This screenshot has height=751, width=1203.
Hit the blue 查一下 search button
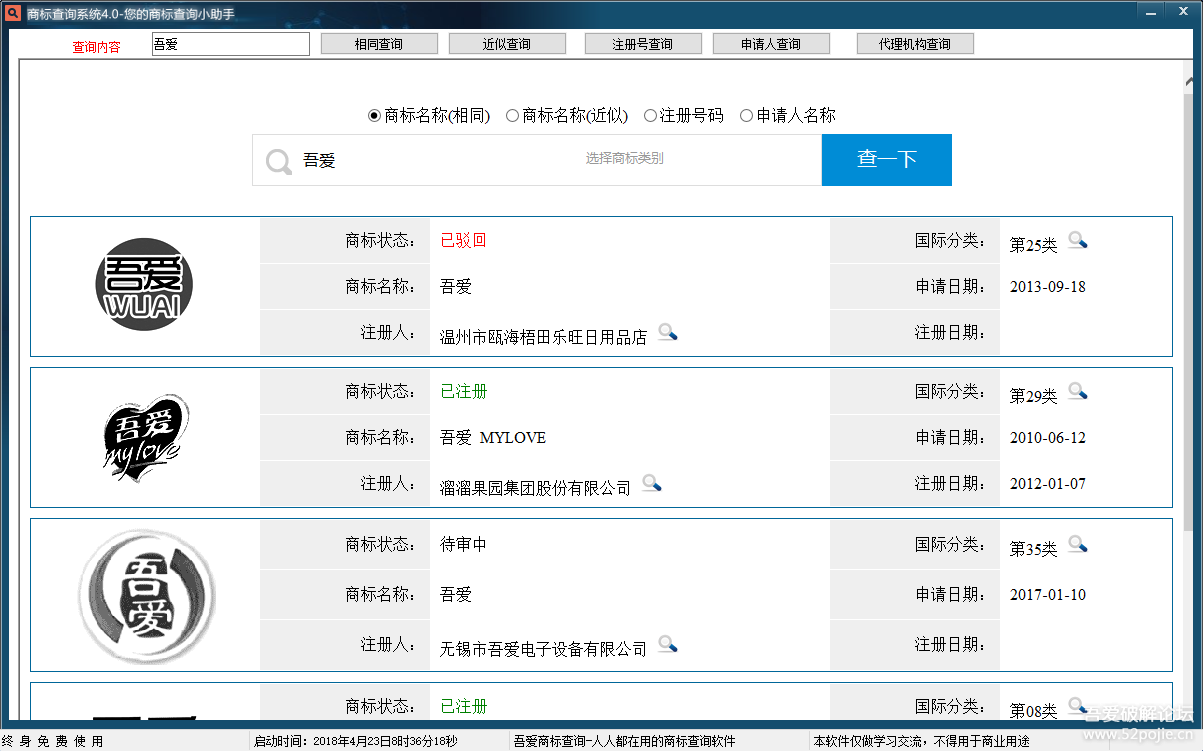click(x=887, y=160)
